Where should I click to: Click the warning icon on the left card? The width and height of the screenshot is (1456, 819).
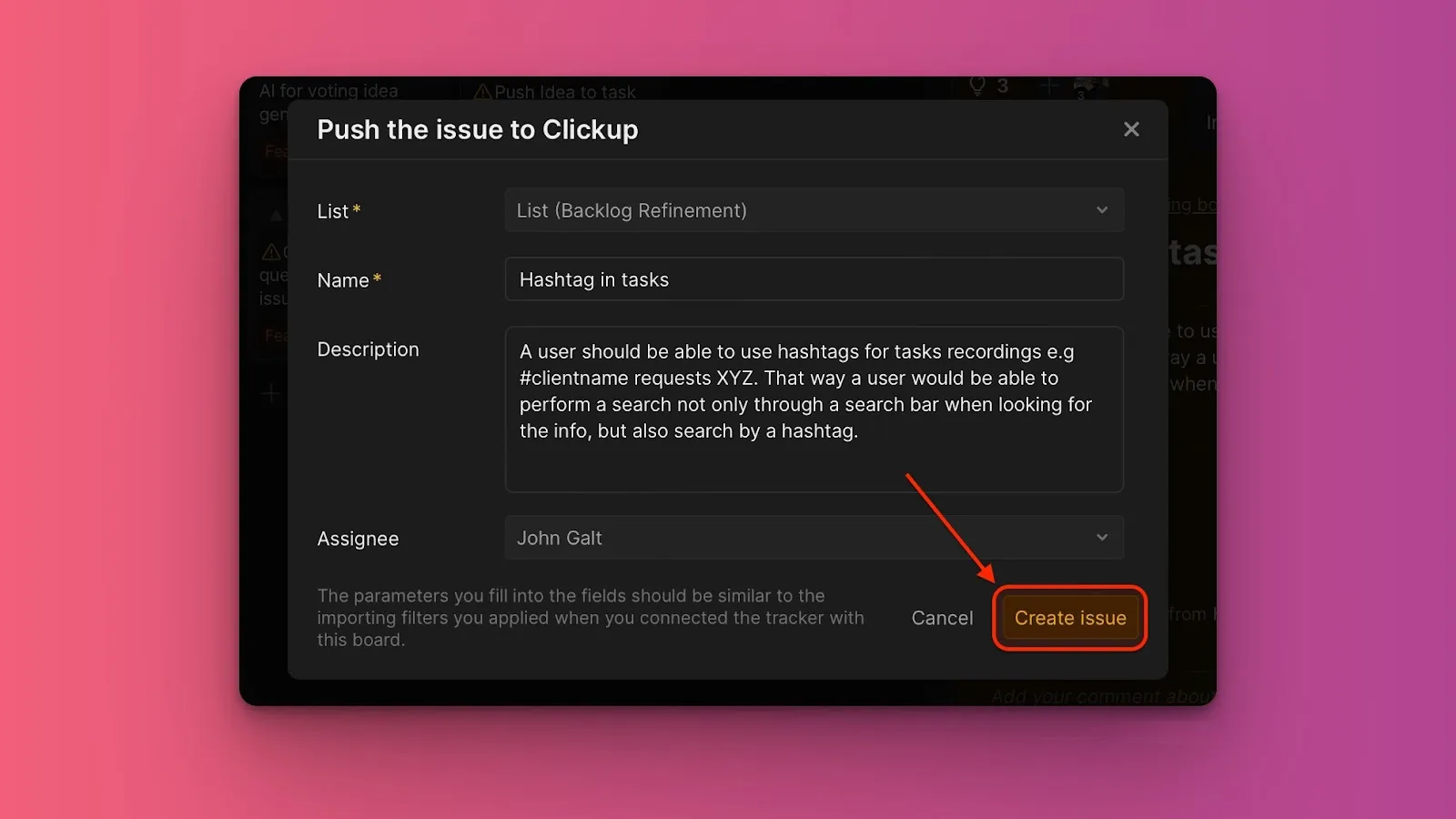point(270,251)
